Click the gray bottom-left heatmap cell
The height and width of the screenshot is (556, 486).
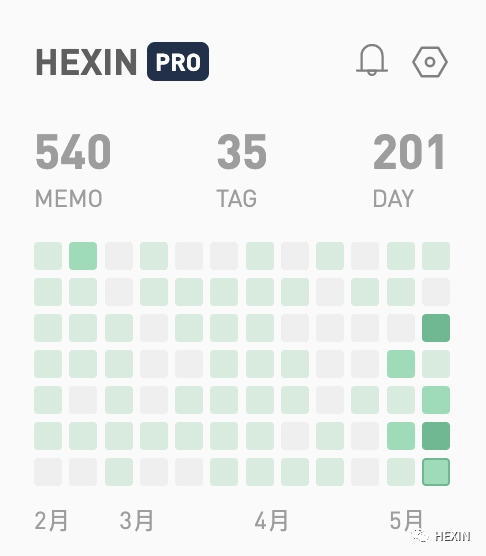pos(48,472)
